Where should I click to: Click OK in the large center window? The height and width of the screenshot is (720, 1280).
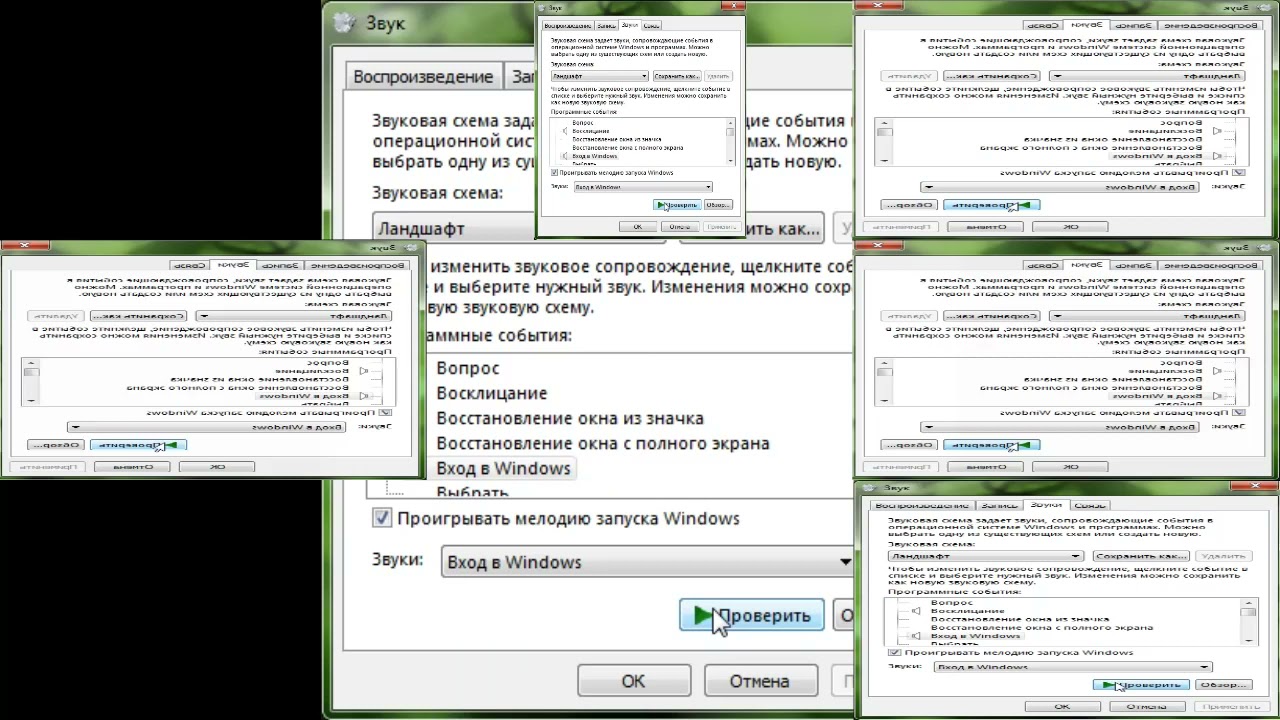[634, 681]
